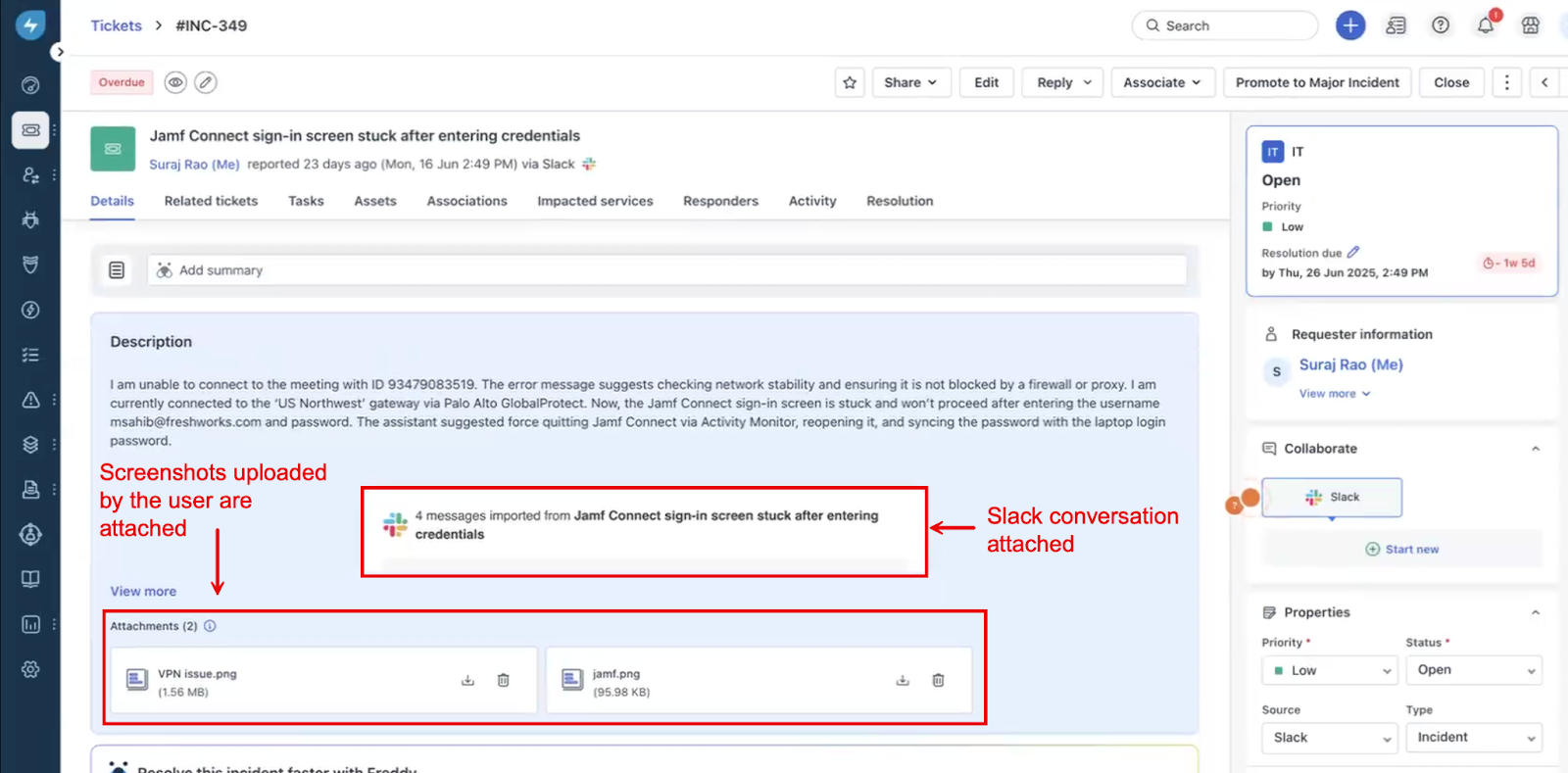1568x773 pixels.
Task: Download jamf.png attachment
Action: 903,680
